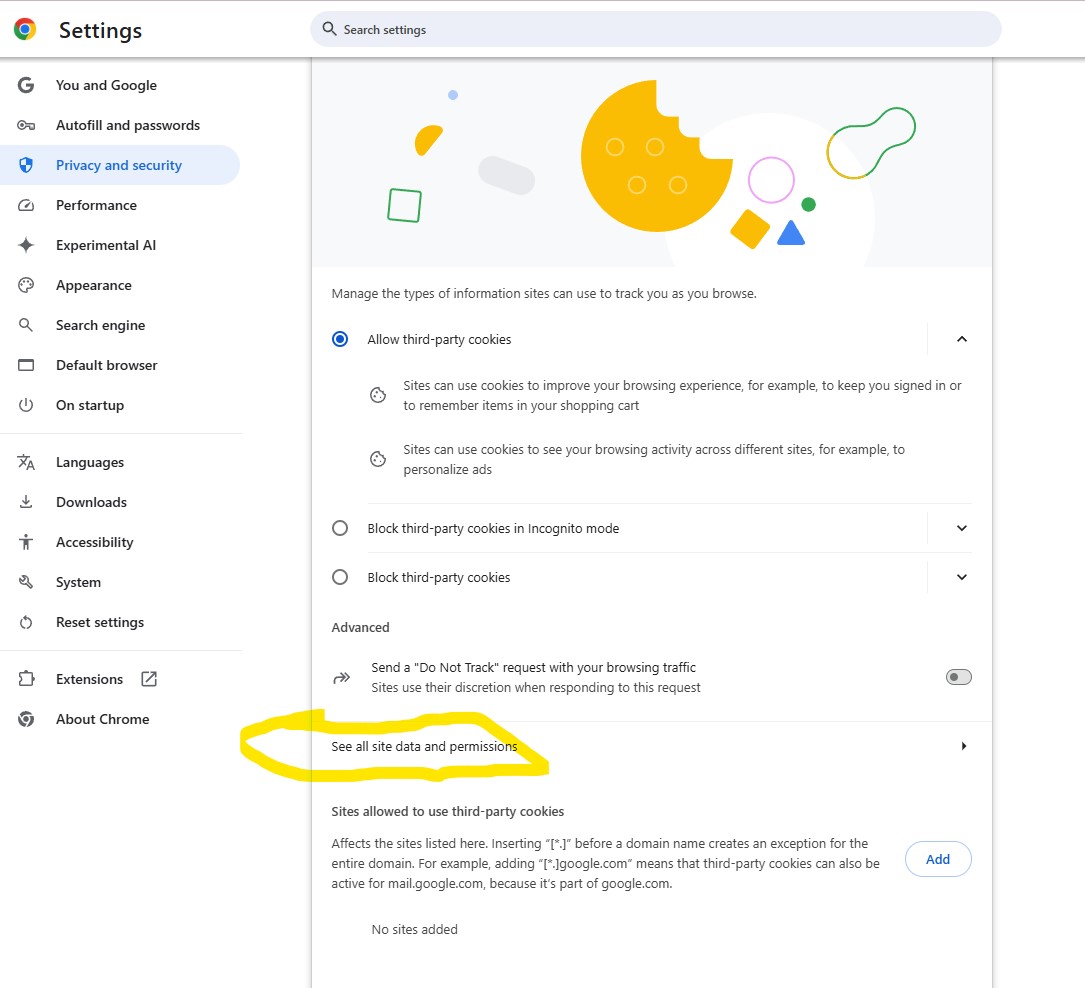Click the external link icon beside Extensions

tap(149, 679)
